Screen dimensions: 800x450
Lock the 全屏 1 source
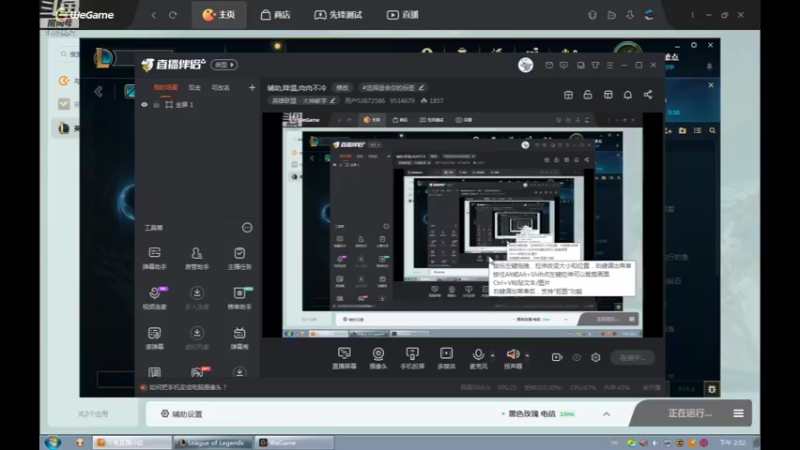click(x=157, y=105)
